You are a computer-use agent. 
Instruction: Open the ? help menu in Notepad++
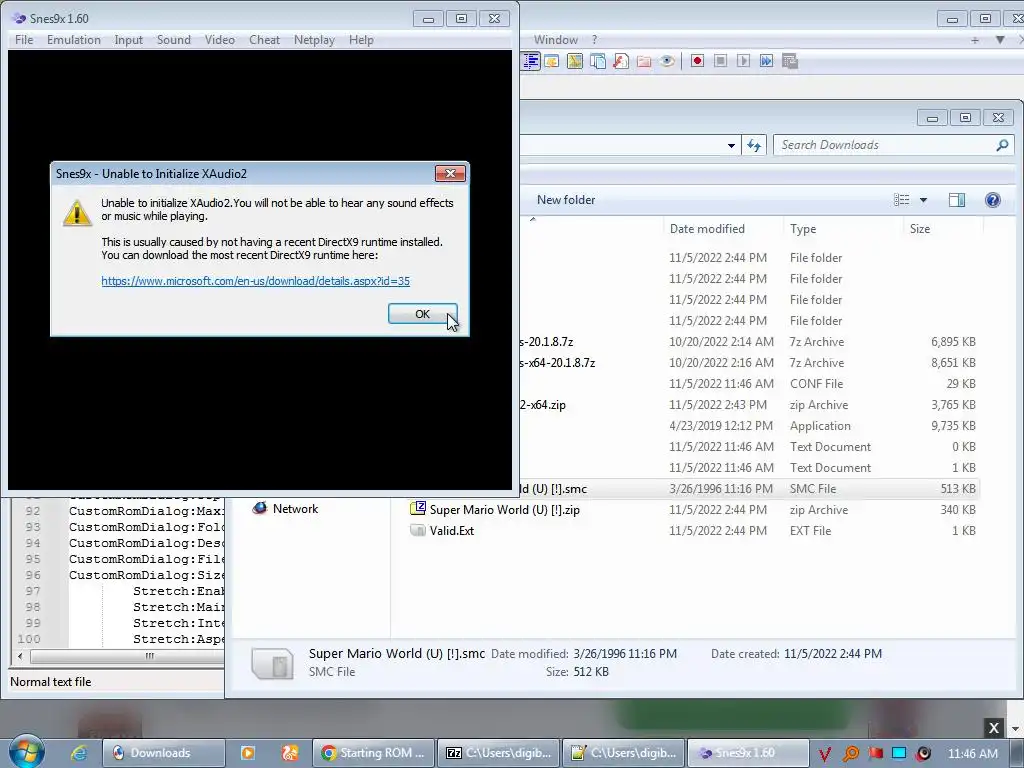594,40
